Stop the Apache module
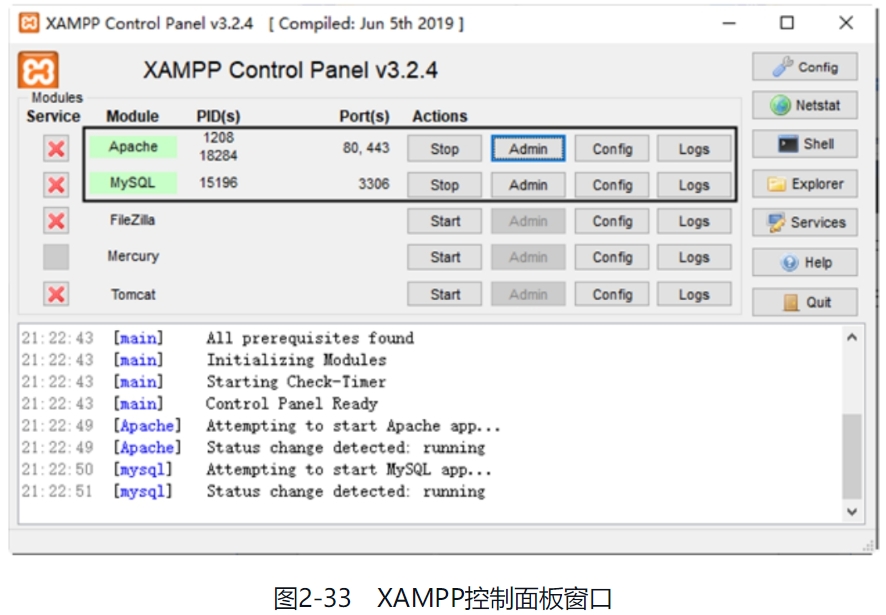Screen dimensions: 886x615 click(444, 149)
